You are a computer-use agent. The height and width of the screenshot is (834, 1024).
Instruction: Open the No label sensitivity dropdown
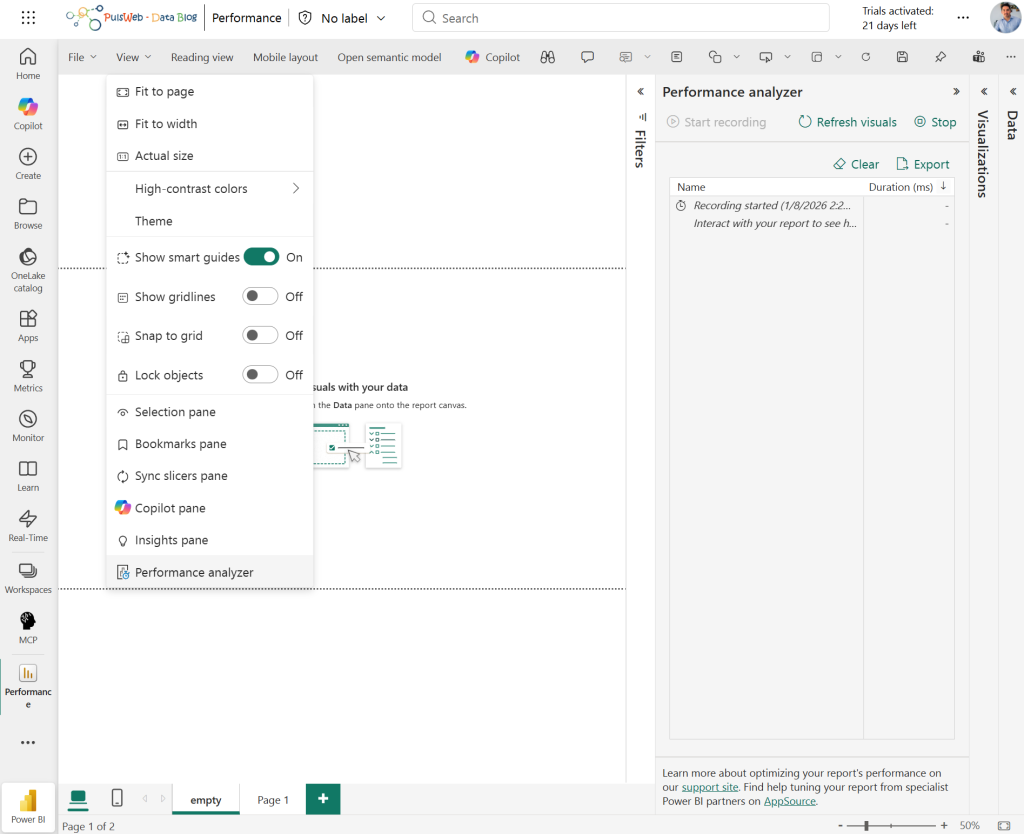pyautogui.click(x=342, y=18)
